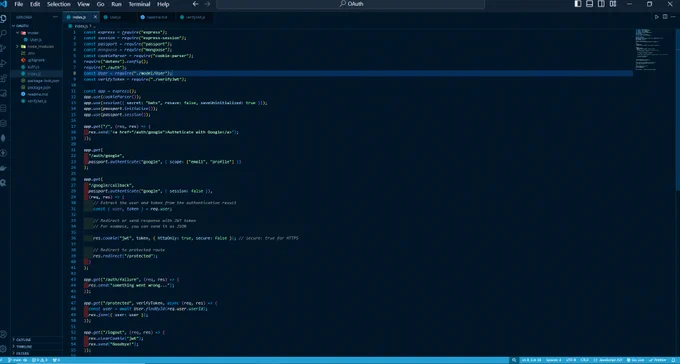Open the Go menu
This screenshot has width=680, height=364.
101,4
